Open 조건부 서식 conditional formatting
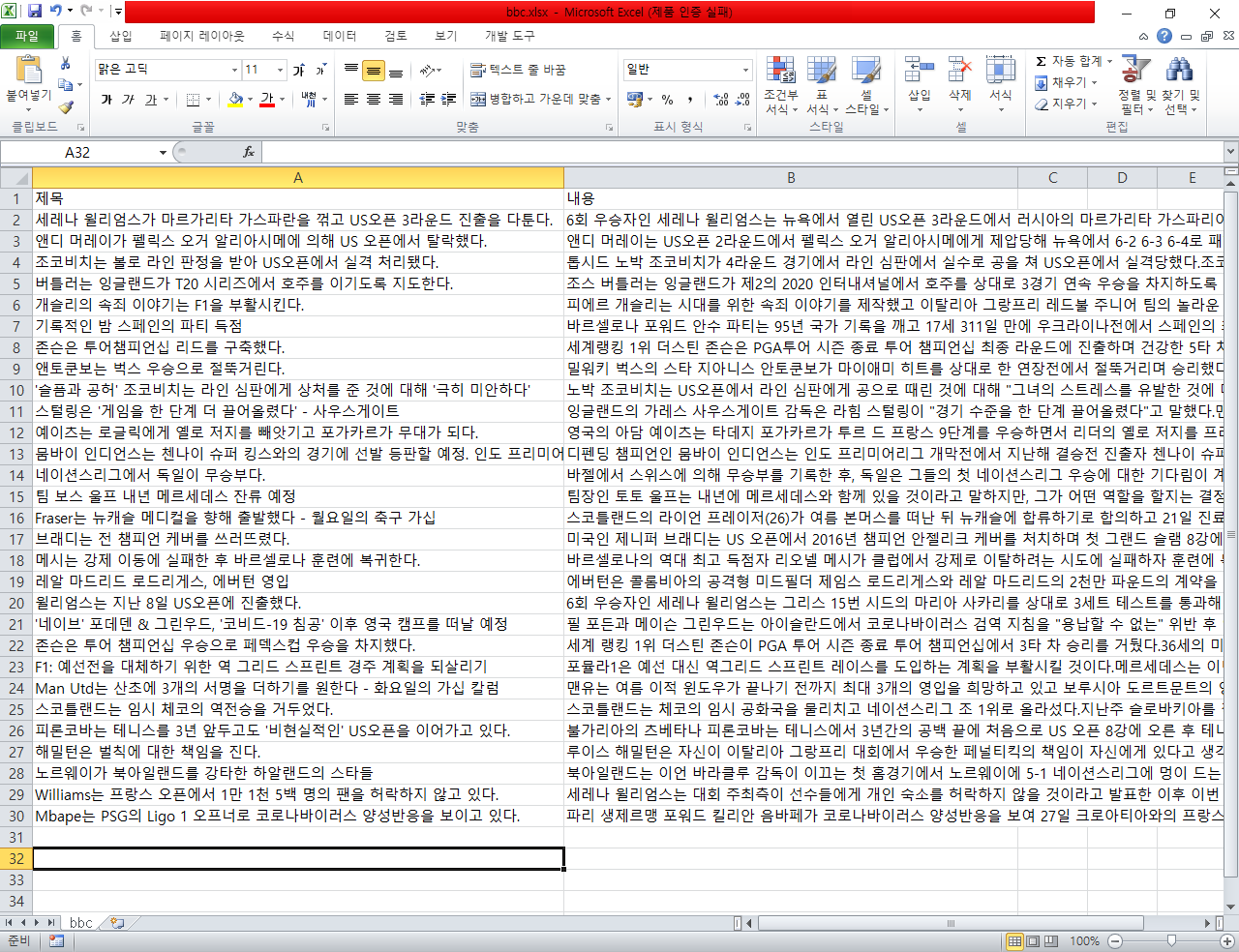Screen dimensions: 1239x952 [x=780, y=85]
